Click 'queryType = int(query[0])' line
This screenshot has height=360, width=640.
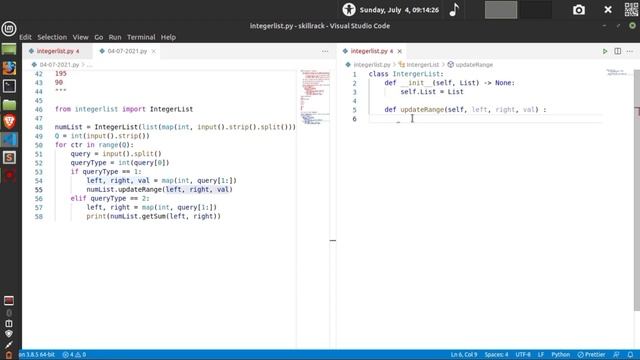(120, 163)
